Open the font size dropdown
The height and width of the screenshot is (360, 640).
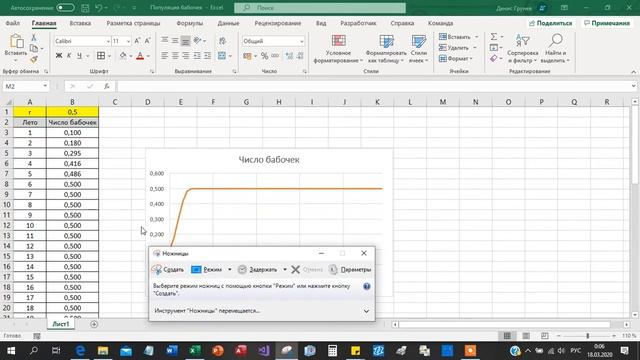pyautogui.click(x=128, y=41)
